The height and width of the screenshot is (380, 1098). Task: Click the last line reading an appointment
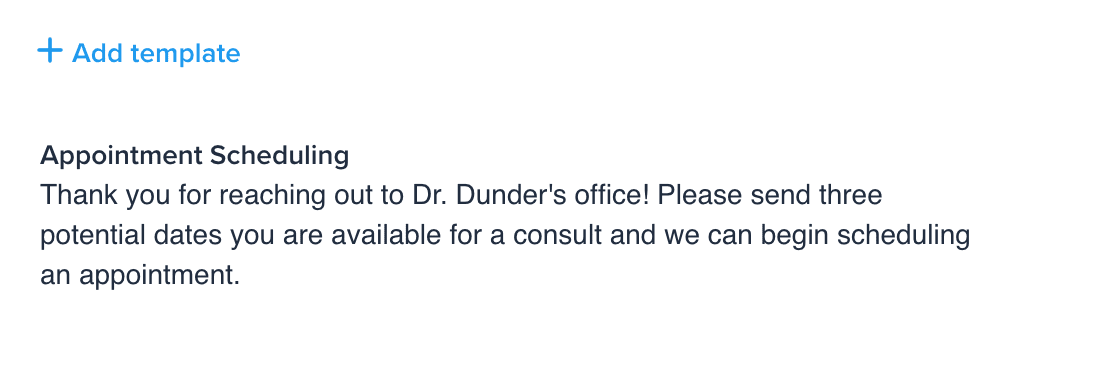140,276
